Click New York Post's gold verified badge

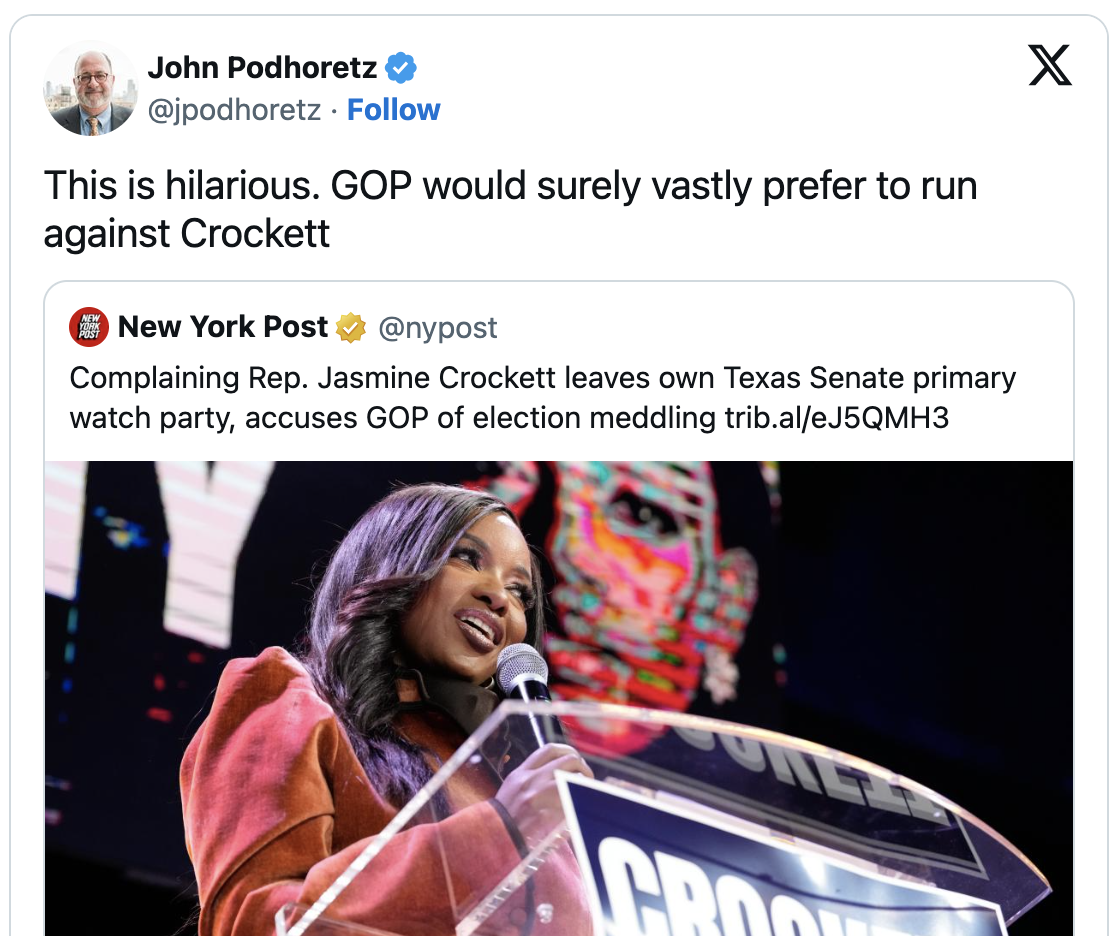coord(351,327)
